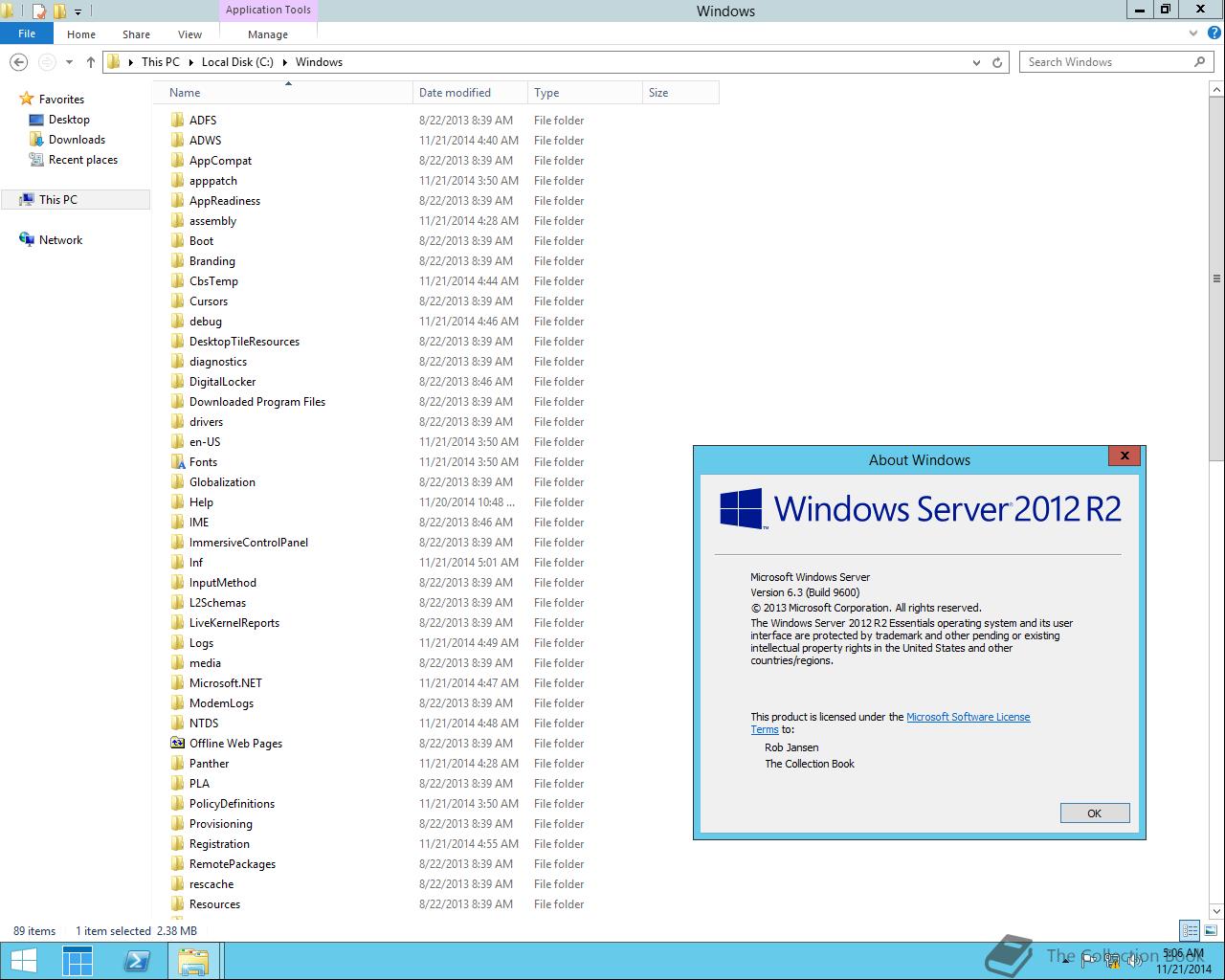
Task: Refresh the Windows folder view
Action: [997, 62]
